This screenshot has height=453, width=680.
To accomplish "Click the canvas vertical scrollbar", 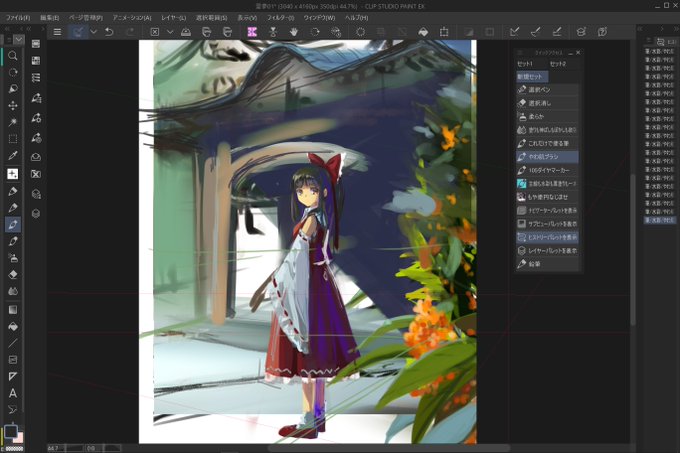I will click(633, 248).
